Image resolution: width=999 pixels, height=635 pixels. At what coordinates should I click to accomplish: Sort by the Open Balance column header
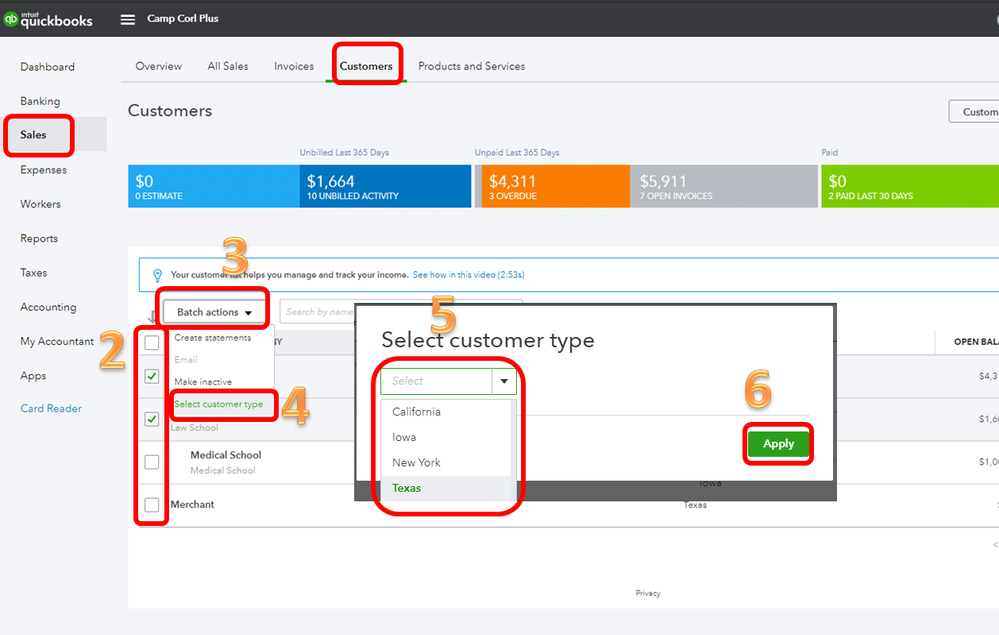point(976,342)
